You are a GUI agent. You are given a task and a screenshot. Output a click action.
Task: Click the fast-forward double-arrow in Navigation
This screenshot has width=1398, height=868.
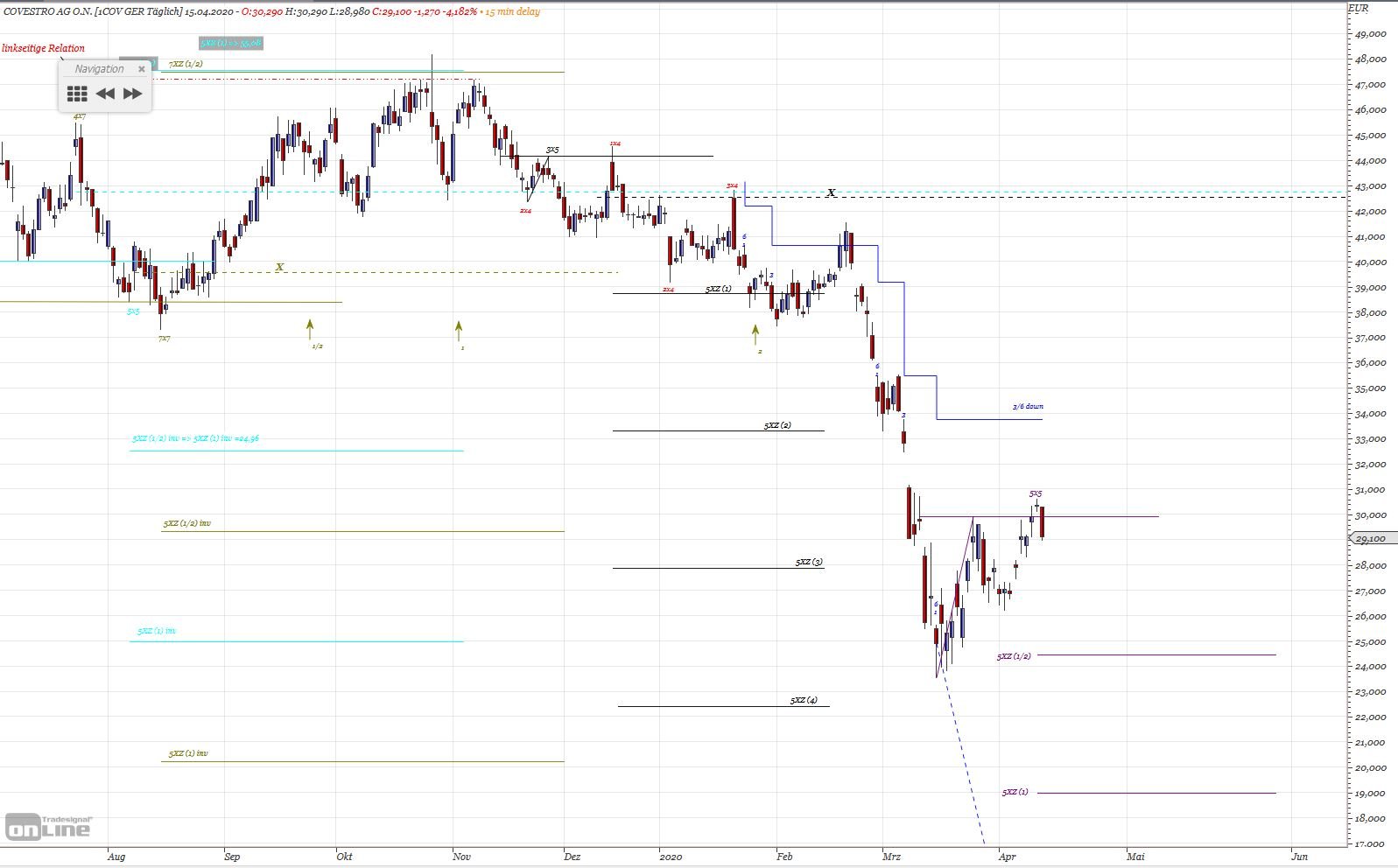coord(132,94)
